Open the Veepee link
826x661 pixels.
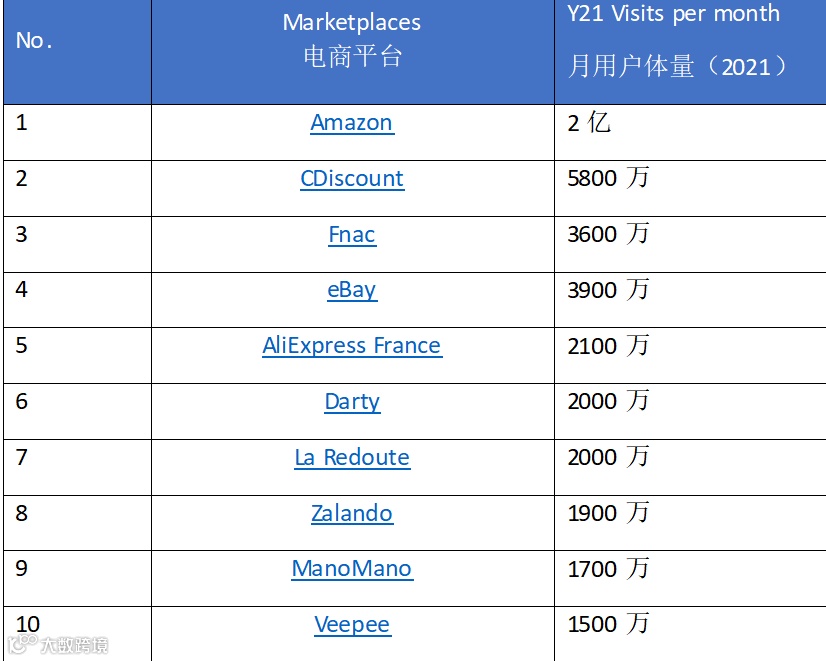pos(352,625)
